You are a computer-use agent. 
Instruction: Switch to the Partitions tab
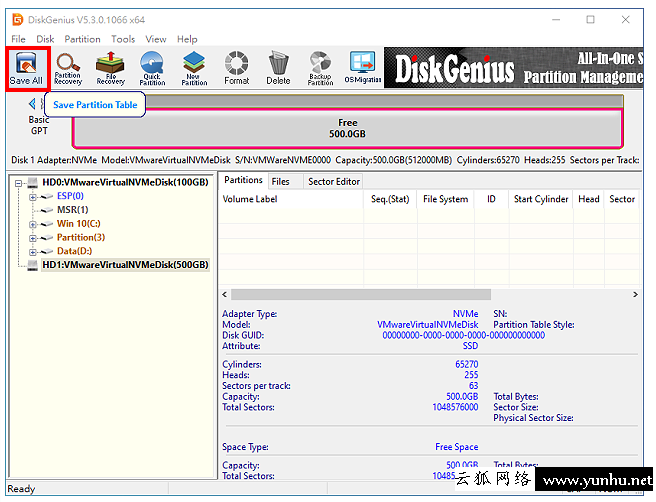(243, 180)
